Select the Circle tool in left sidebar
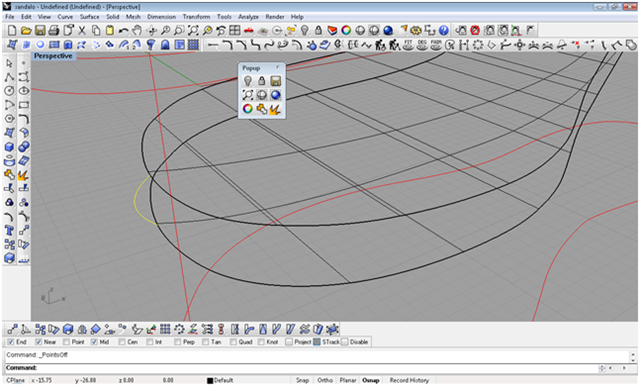 (9, 91)
